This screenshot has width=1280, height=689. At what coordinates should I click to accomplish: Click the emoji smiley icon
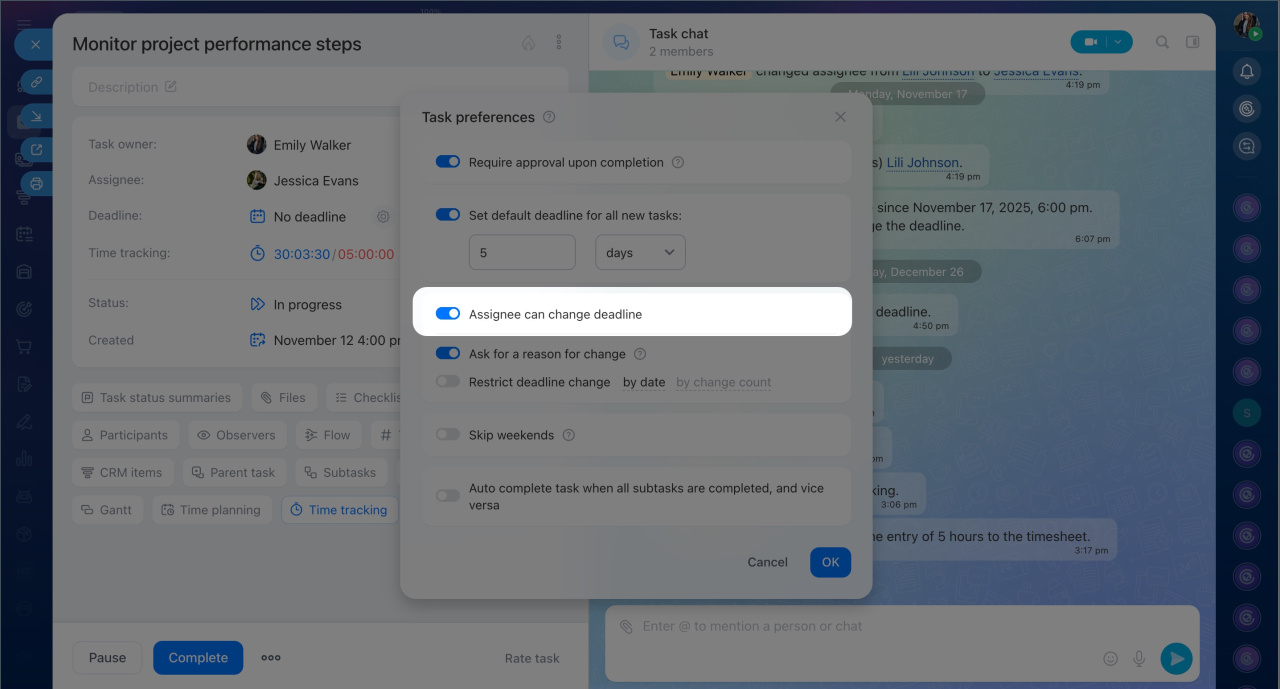(x=1110, y=658)
